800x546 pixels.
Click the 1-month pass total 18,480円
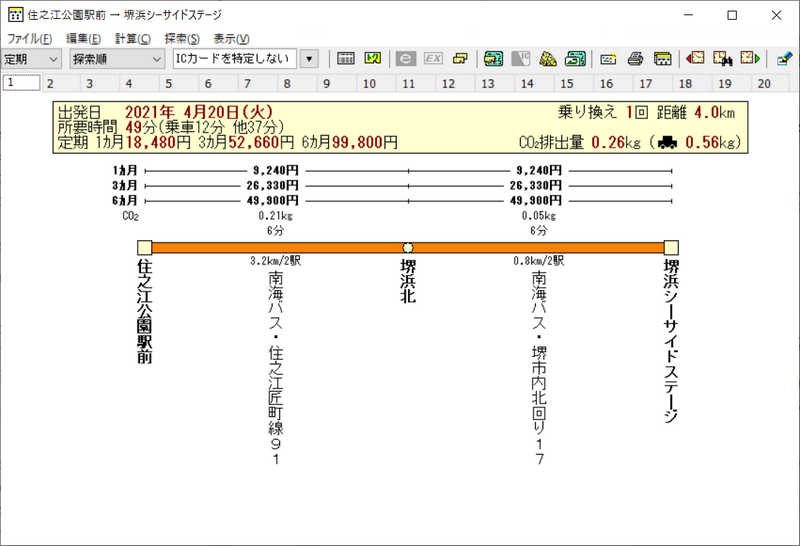[158, 142]
